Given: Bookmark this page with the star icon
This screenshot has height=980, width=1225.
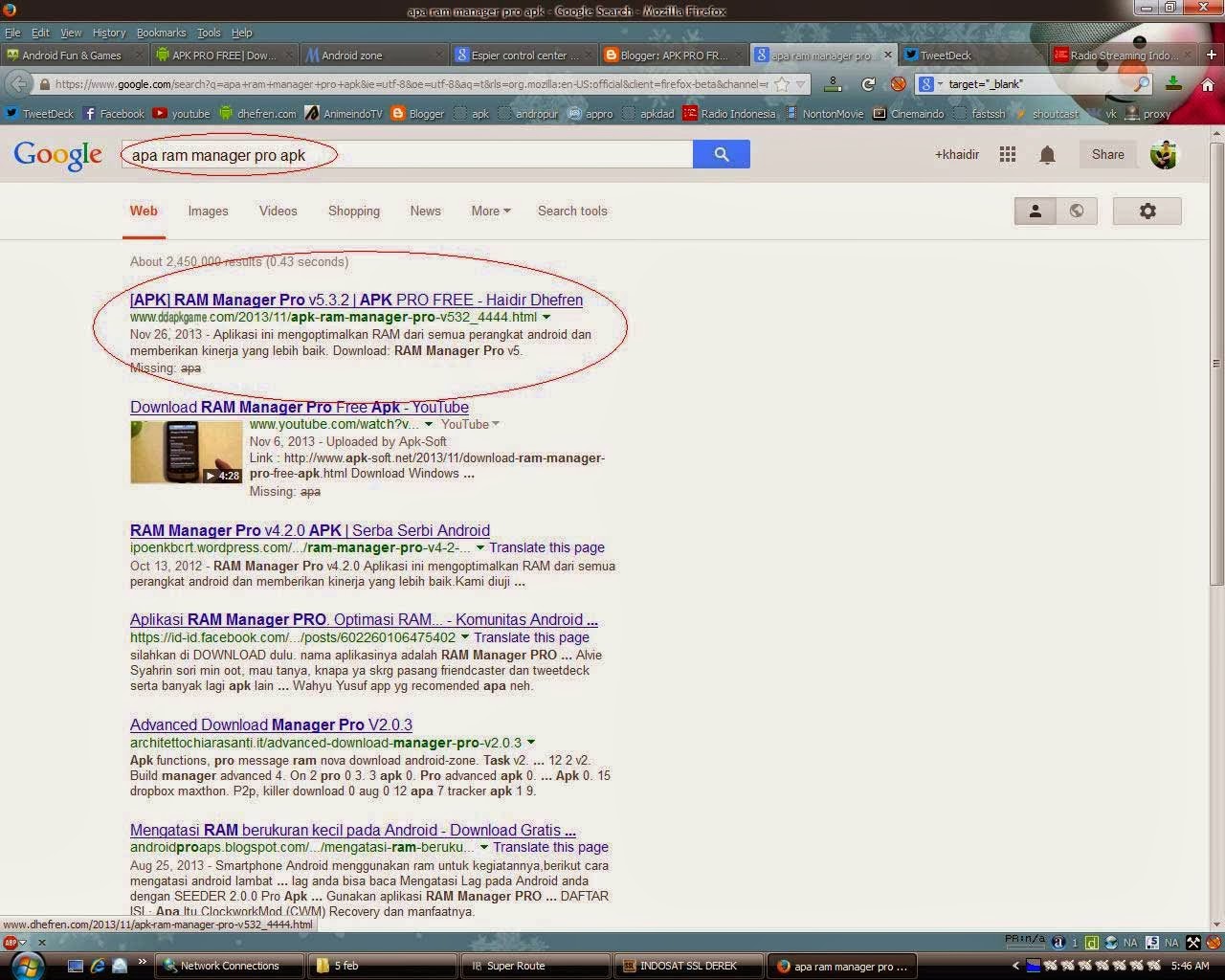Looking at the screenshot, I should [782, 84].
